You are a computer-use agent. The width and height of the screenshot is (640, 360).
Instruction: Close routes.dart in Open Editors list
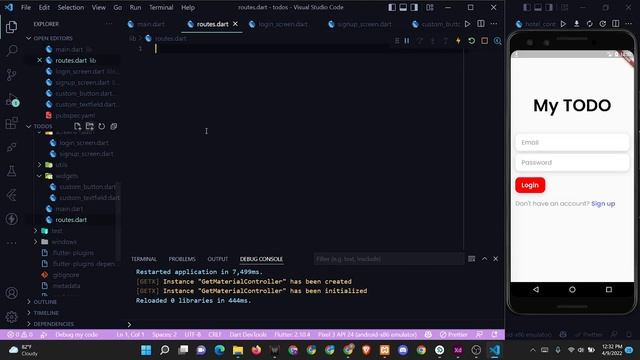[40, 60]
